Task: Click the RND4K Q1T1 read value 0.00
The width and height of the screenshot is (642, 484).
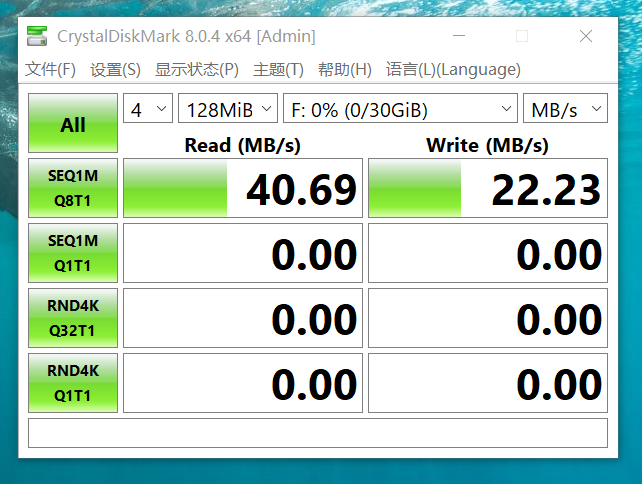Action: (x=243, y=383)
